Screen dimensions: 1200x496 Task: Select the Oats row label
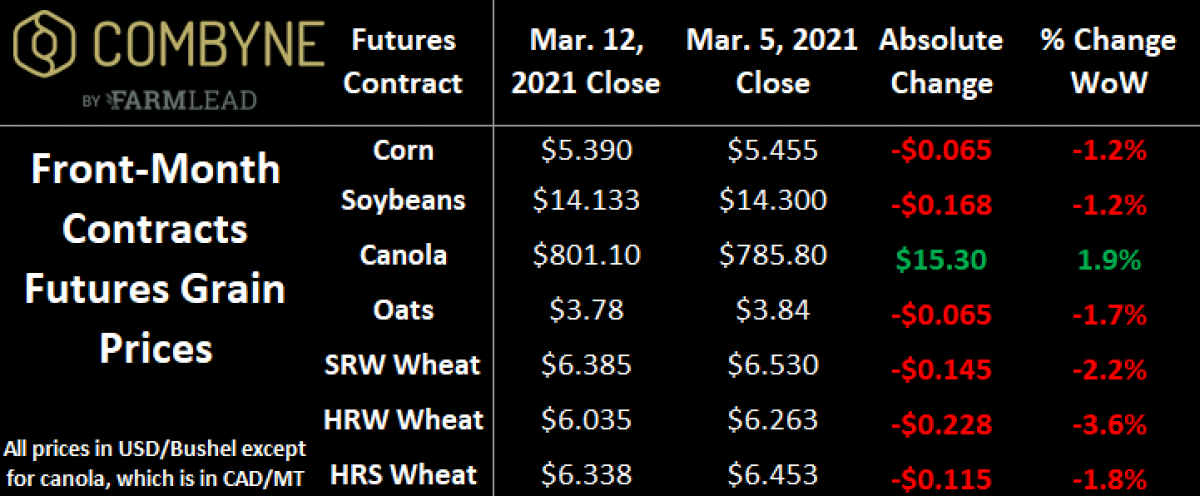pyautogui.click(x=402, y=309)
